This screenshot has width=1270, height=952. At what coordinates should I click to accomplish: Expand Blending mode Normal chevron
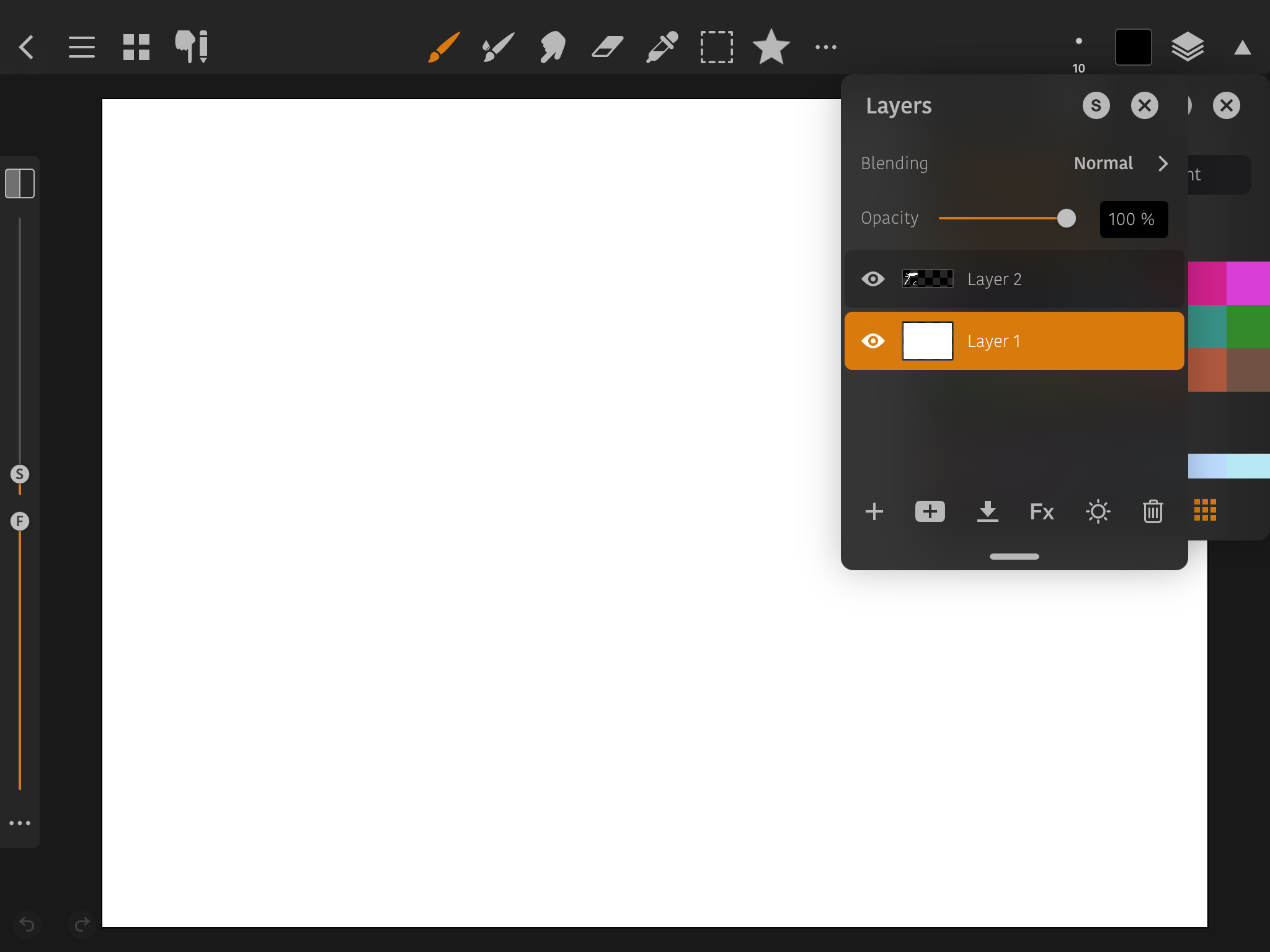point(1163,164)
